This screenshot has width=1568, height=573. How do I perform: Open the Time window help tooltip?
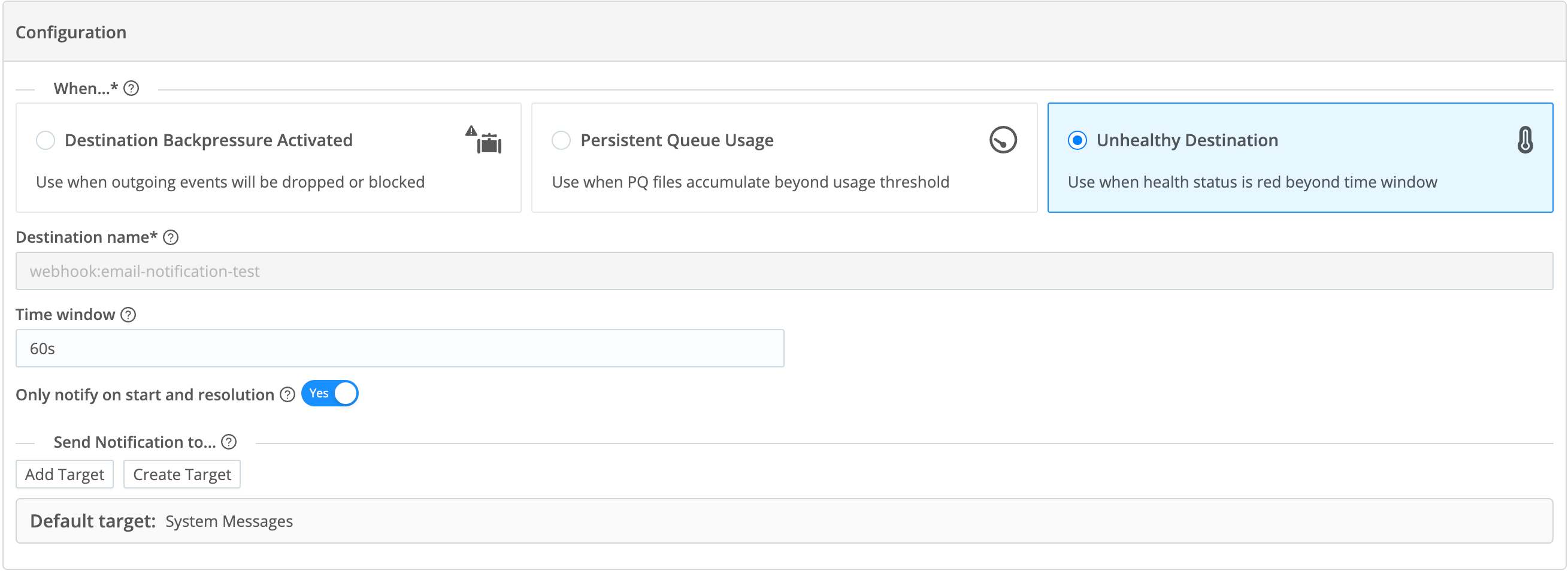click(x=128, y=315)
